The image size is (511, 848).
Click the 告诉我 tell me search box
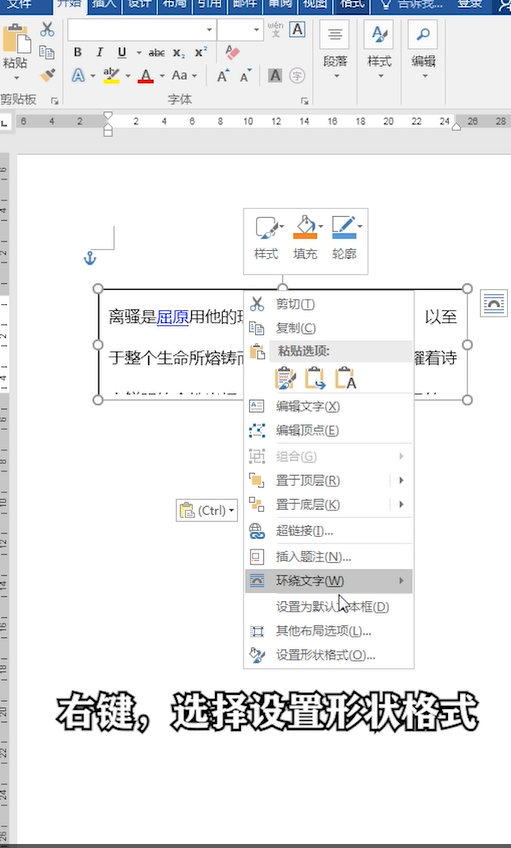[x=413, y=5]
